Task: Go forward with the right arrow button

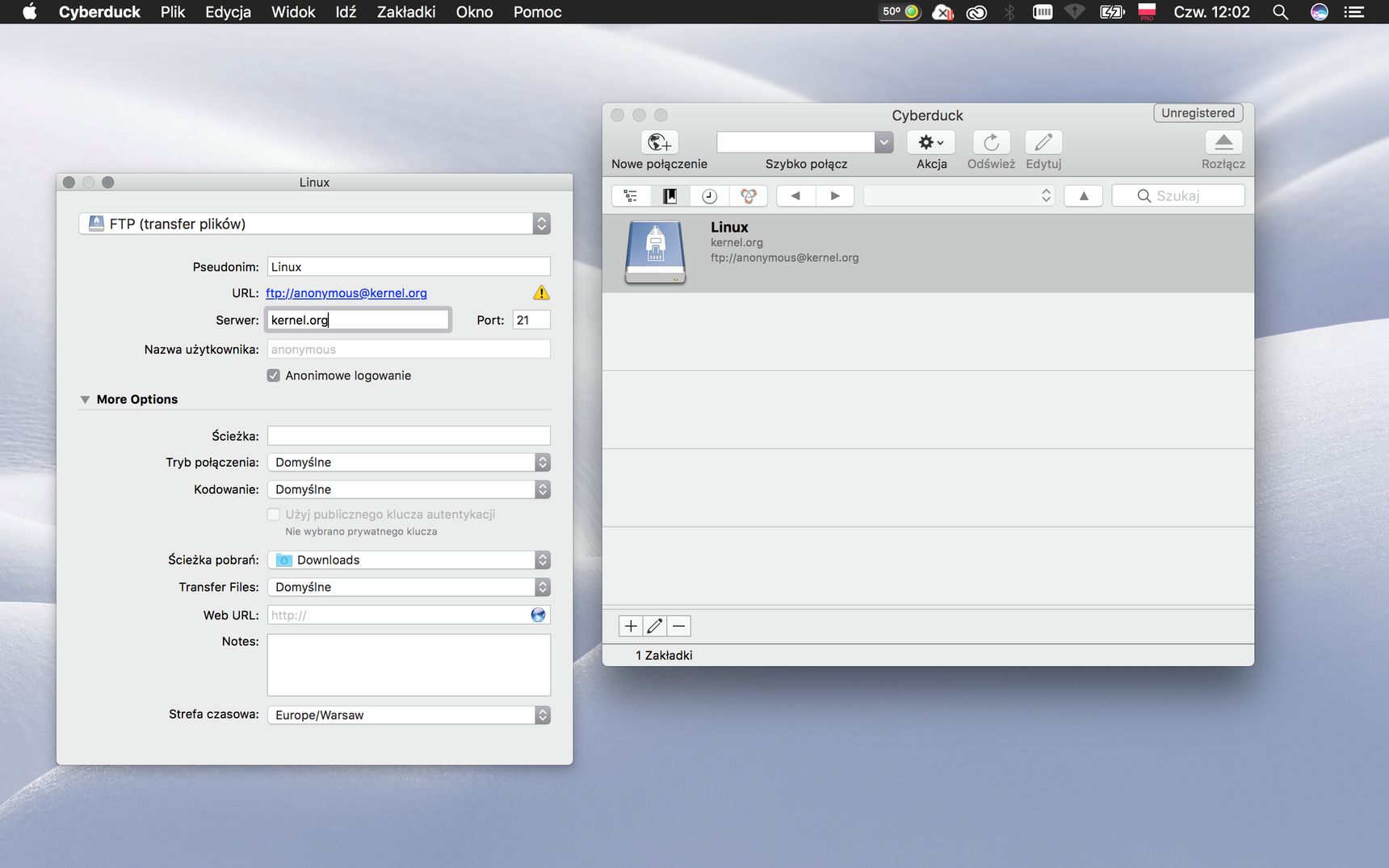Action: (x=835, y=195)
